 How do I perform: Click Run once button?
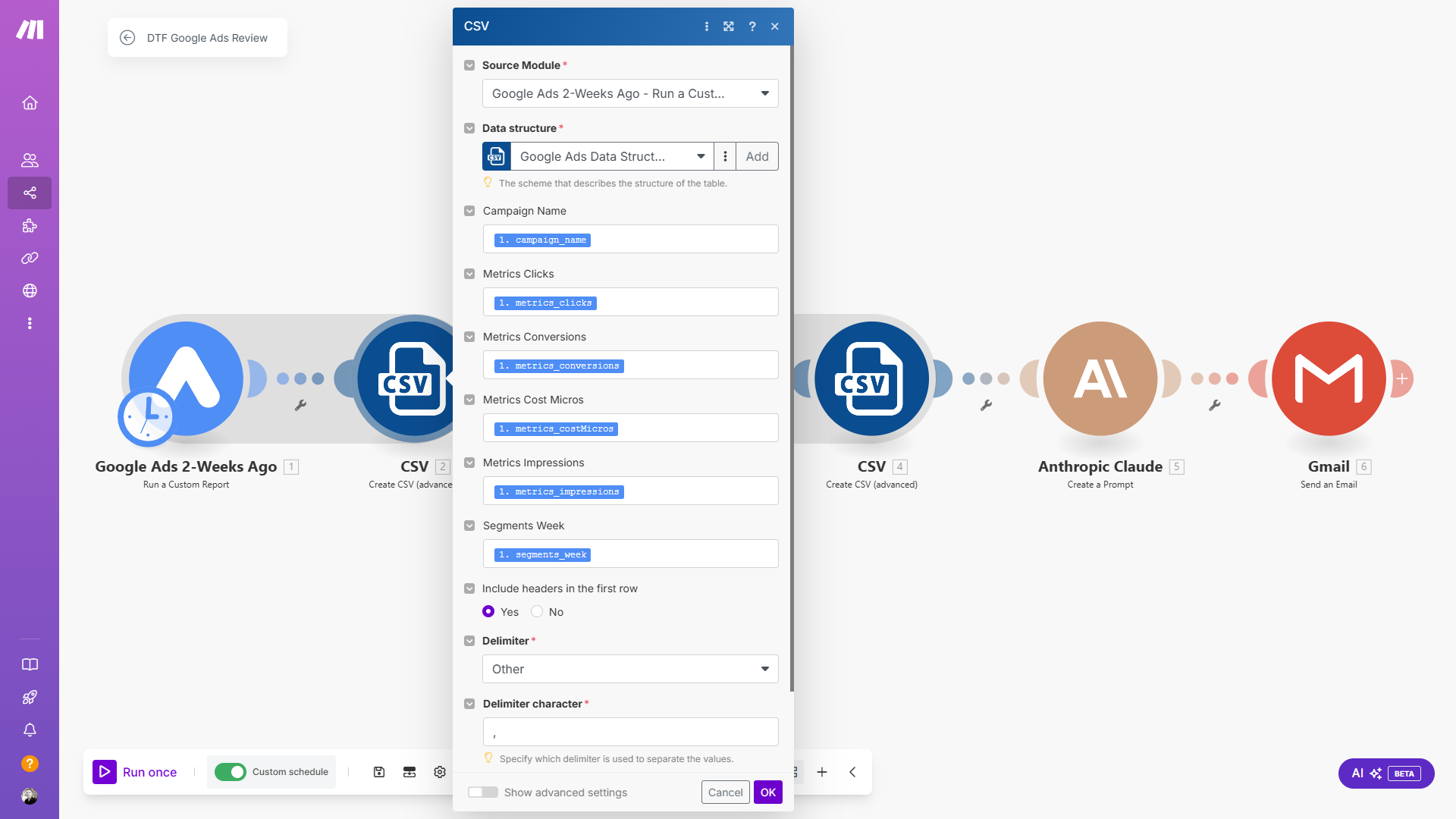pos(135,772)
